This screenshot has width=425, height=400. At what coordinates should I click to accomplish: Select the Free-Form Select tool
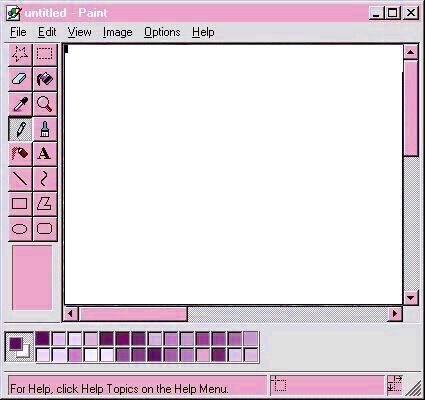click(x=20, y=54)
